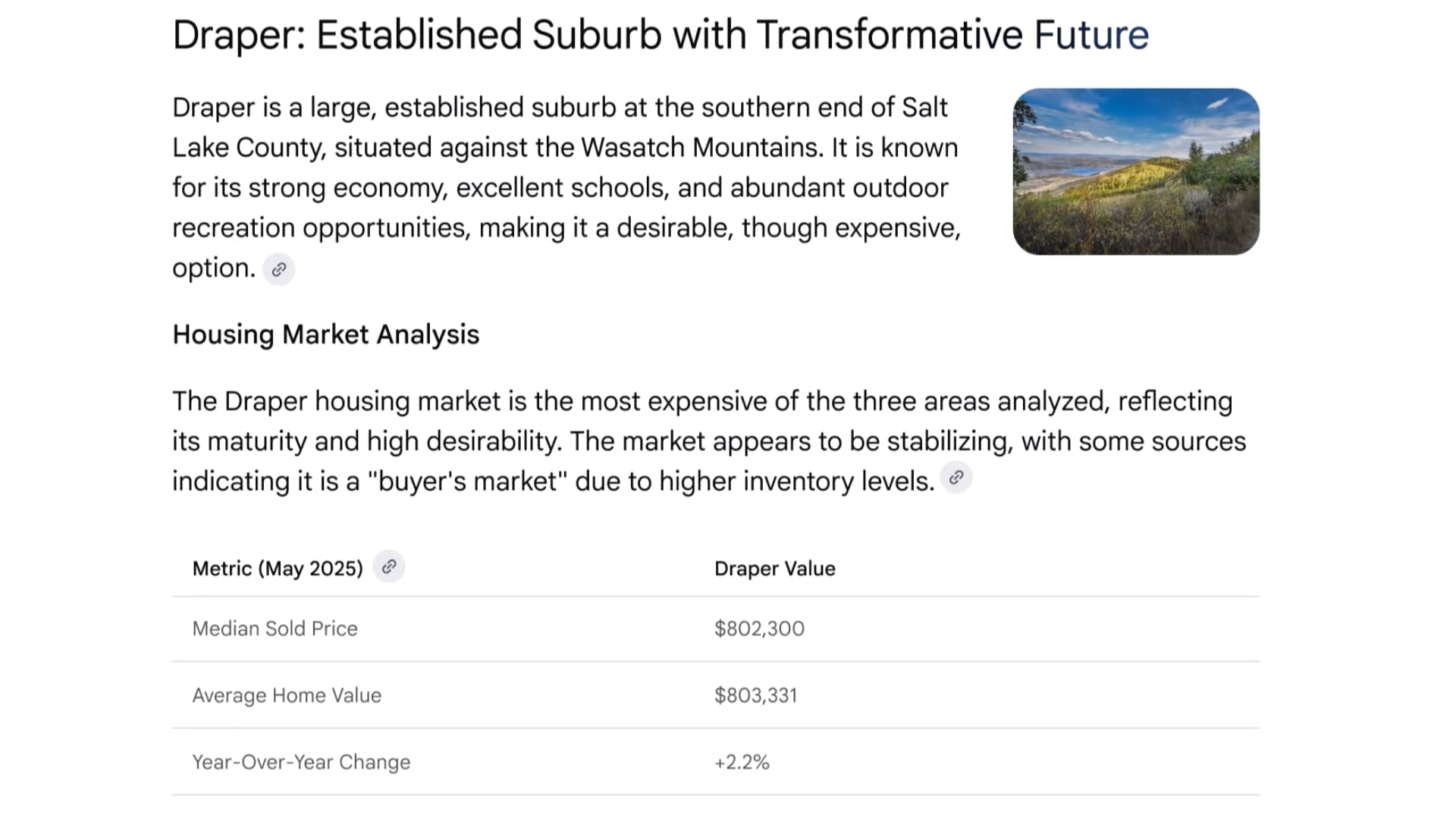Screen dimensions: 1456x819
Task: Click the Draper: Established Suburb main heading
Action: click(x=660, y=35)
